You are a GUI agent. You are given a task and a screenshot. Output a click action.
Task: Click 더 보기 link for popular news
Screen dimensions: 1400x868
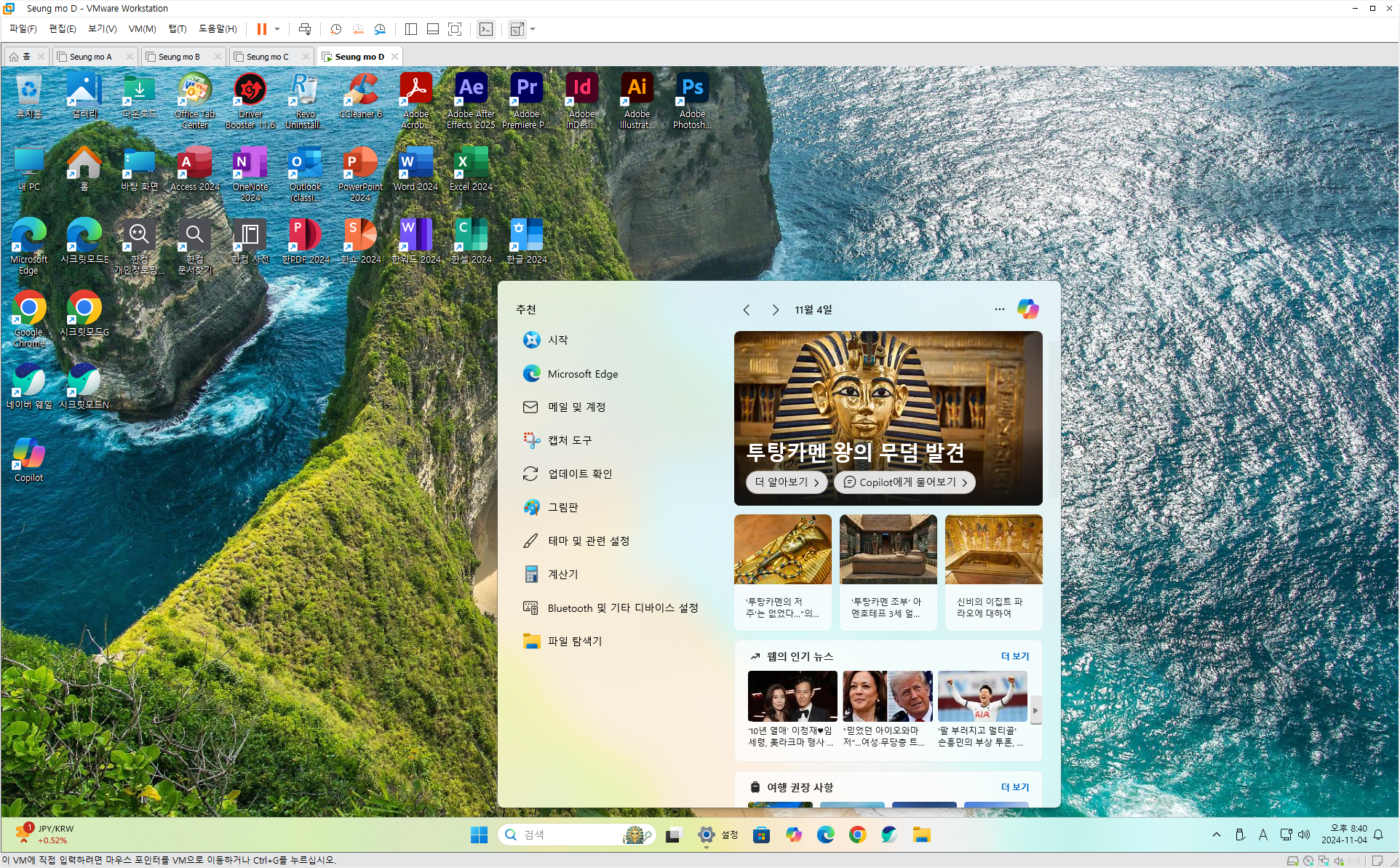tap(1014, 656)
